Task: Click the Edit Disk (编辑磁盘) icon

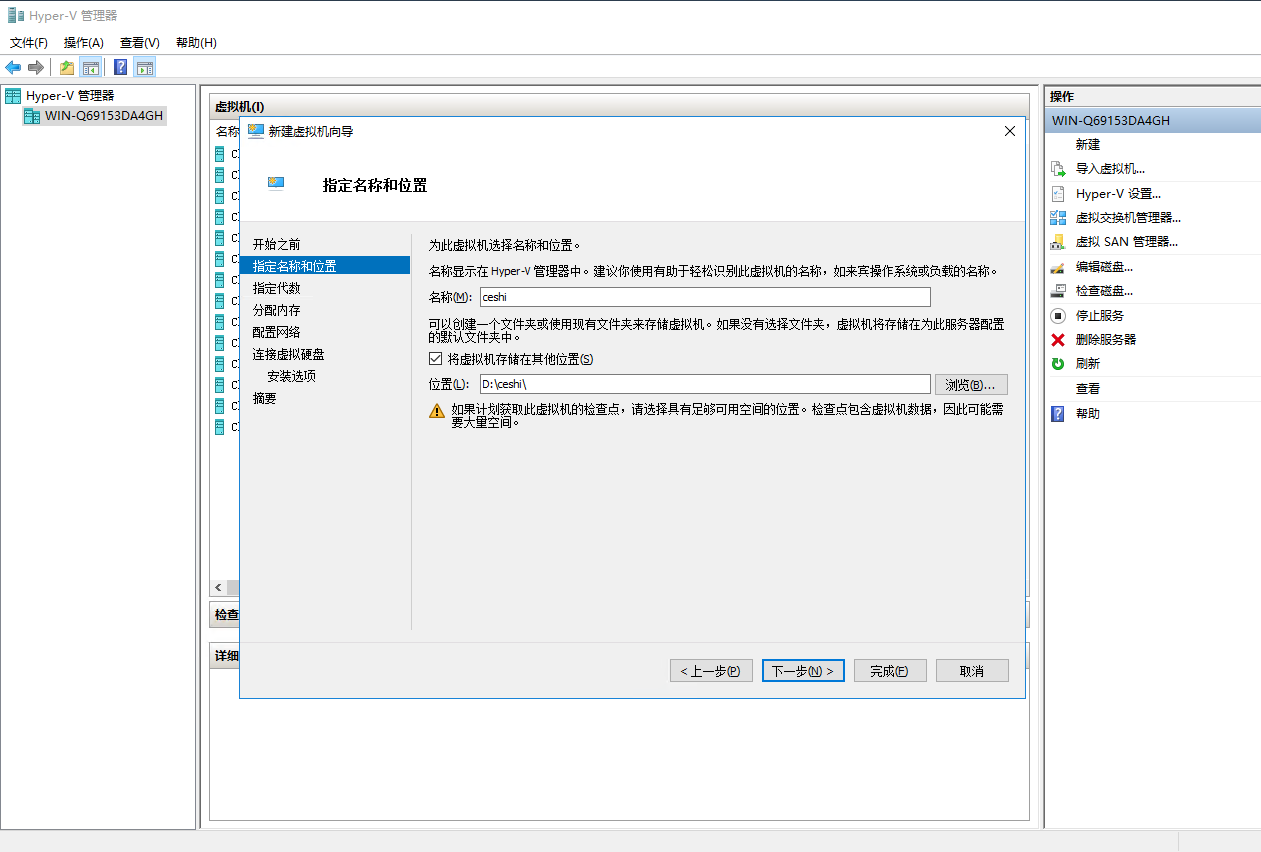Action: click(1058, 267)
